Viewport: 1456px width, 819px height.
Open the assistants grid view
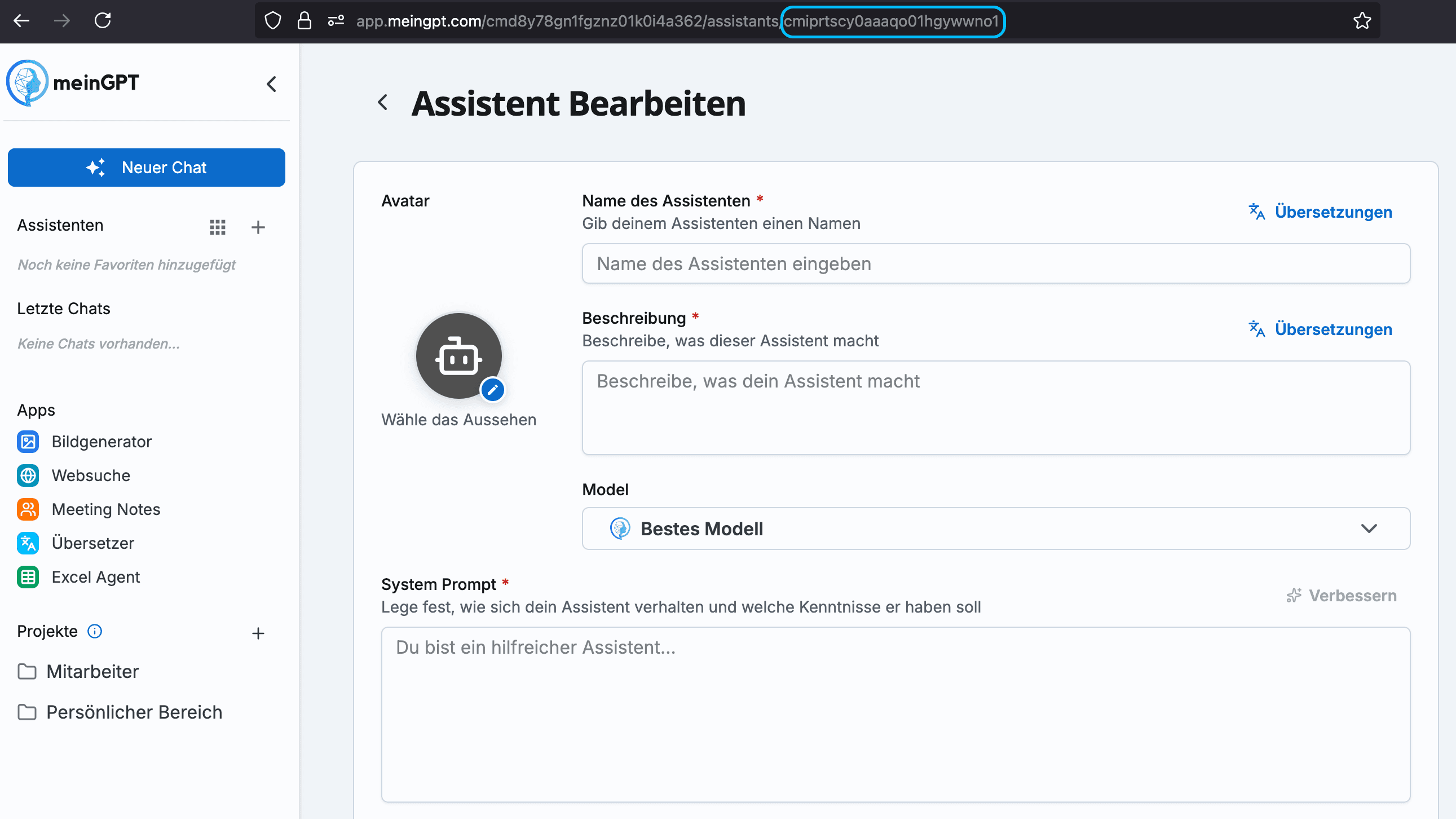pos(218,227)
